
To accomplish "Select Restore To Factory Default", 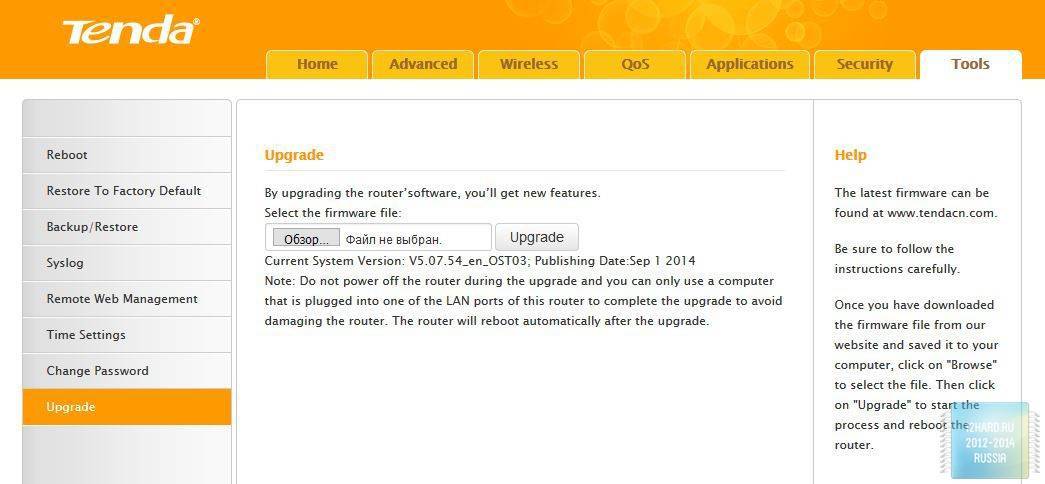I will tap(127, 191).
